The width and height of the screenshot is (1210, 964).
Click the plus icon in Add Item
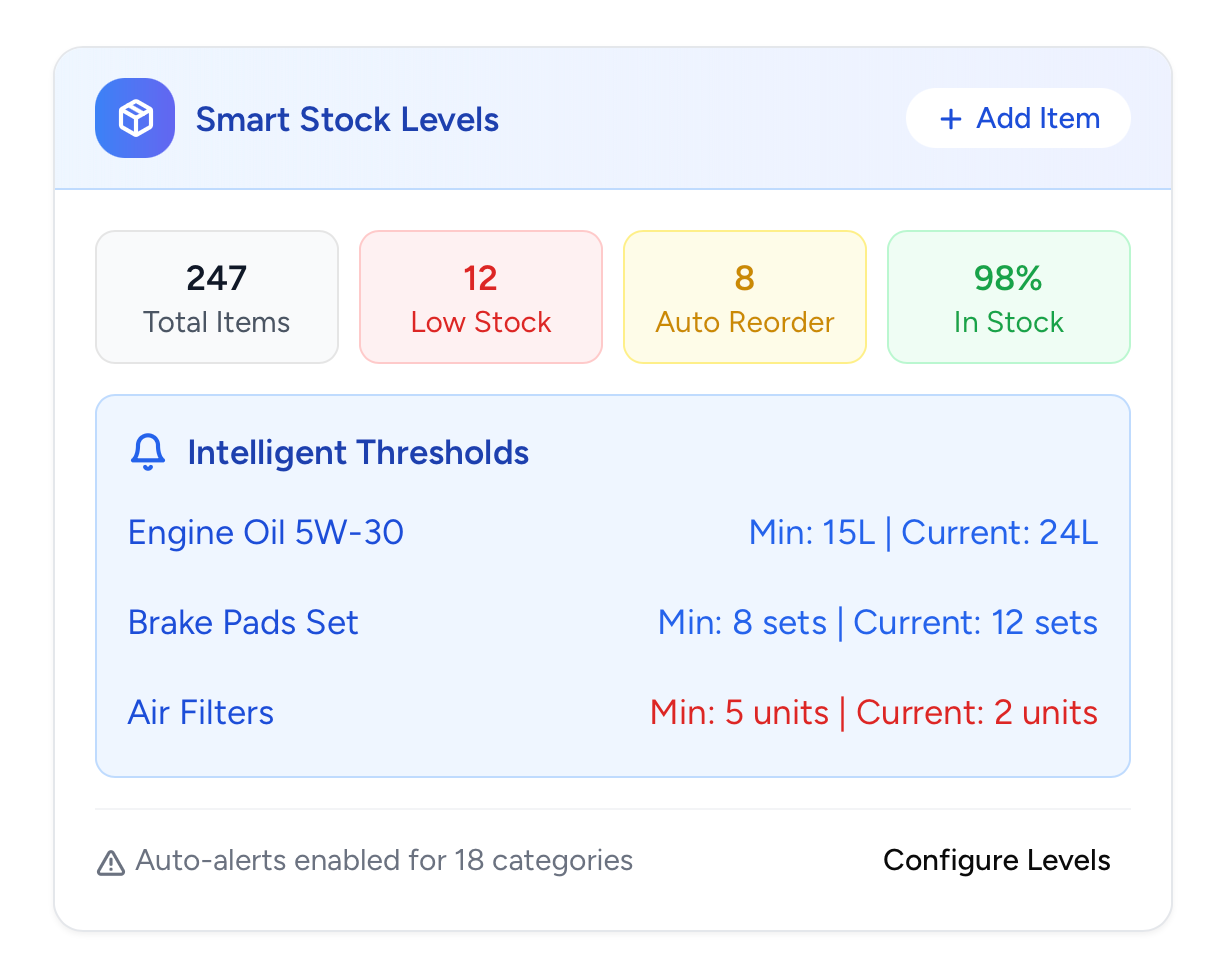[x=950, y=120]
